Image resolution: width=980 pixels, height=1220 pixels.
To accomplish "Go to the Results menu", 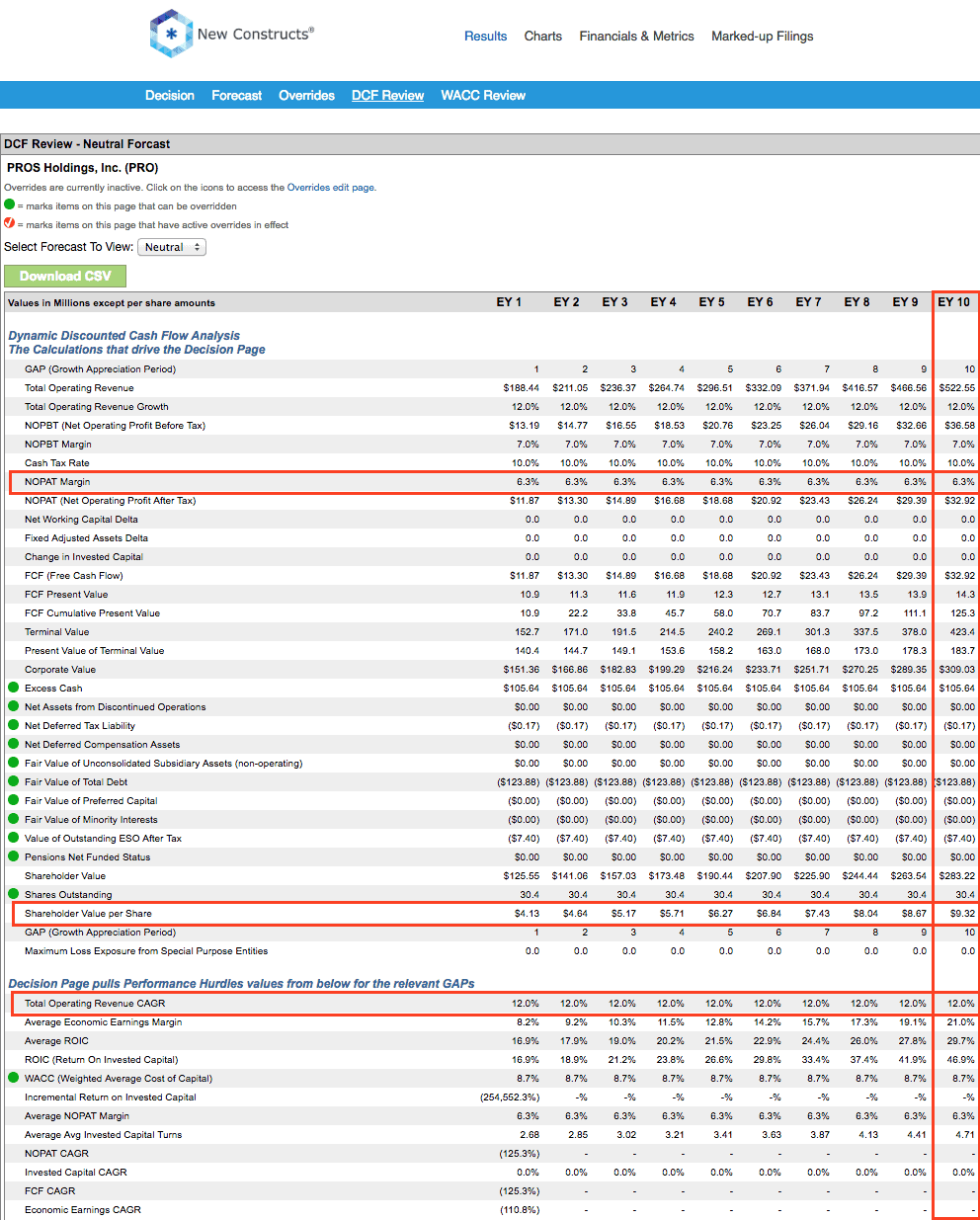I will pos(486,37).
